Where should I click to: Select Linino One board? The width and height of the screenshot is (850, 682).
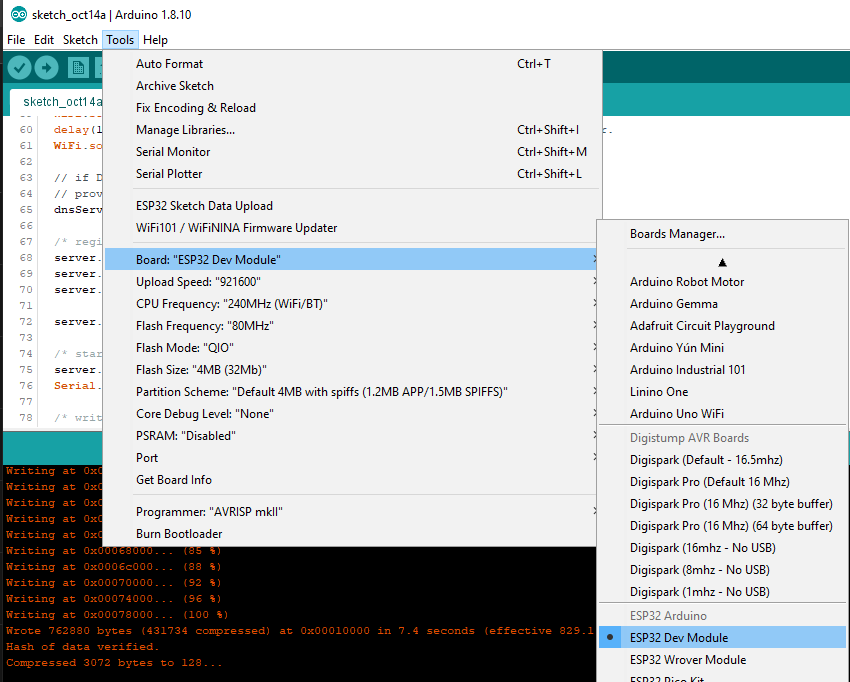tap(722, 391)
